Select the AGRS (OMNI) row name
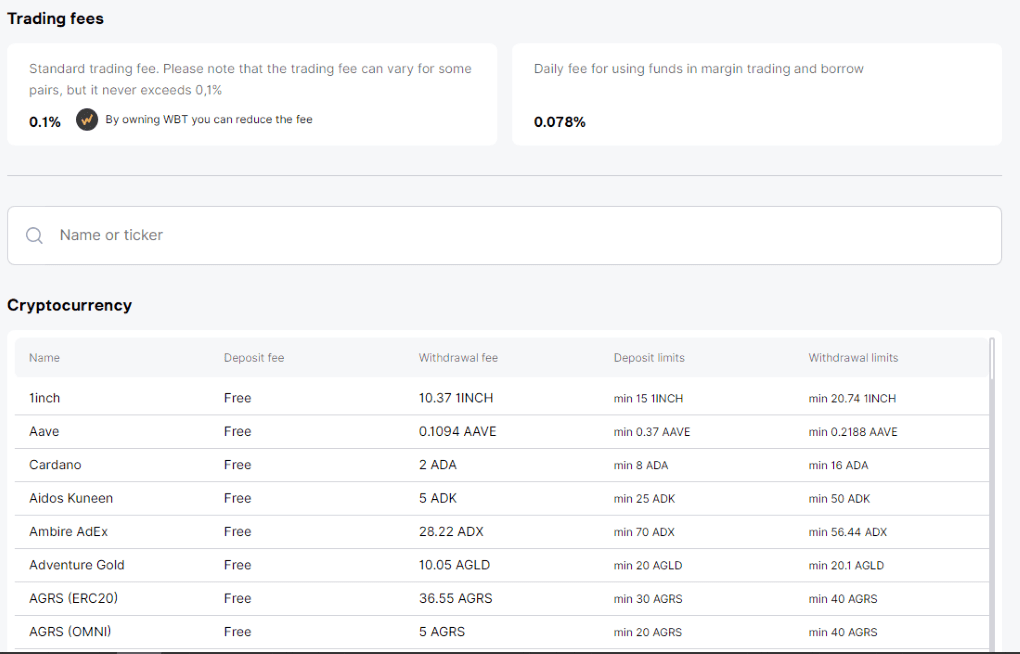 click(x=70, y=632)
